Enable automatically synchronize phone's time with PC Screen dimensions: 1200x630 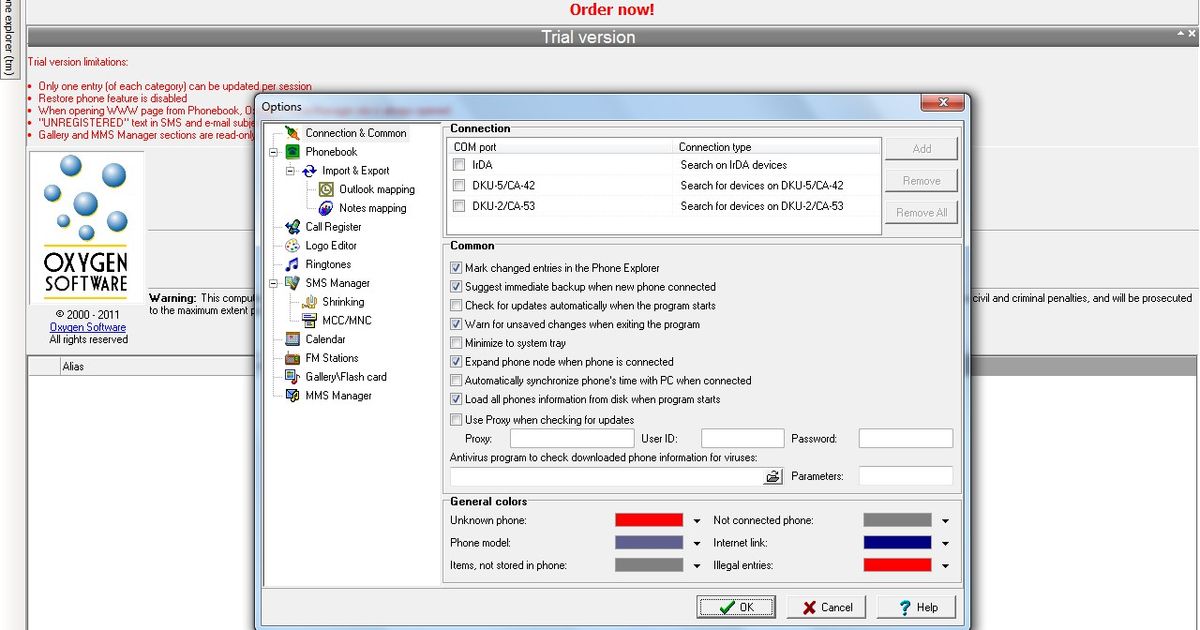coord(456,381)
